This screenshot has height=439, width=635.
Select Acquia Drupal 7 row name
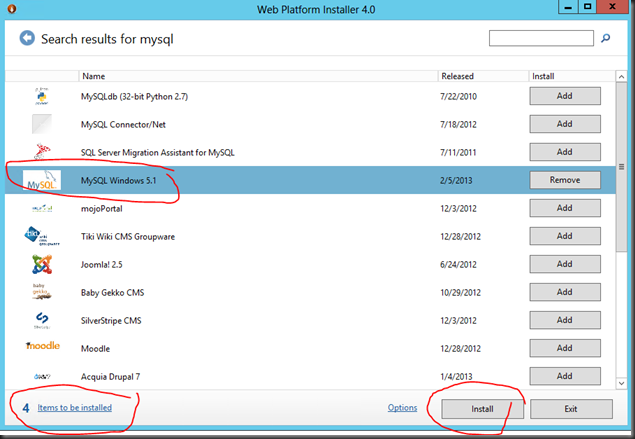(x=110, y=377)
